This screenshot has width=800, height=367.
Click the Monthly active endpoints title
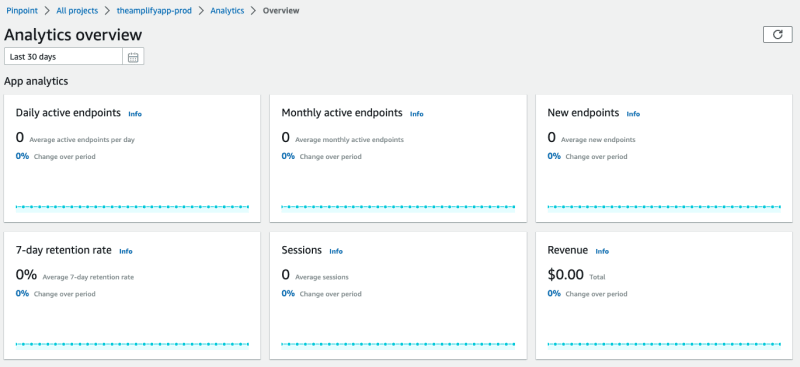[342, 113]
